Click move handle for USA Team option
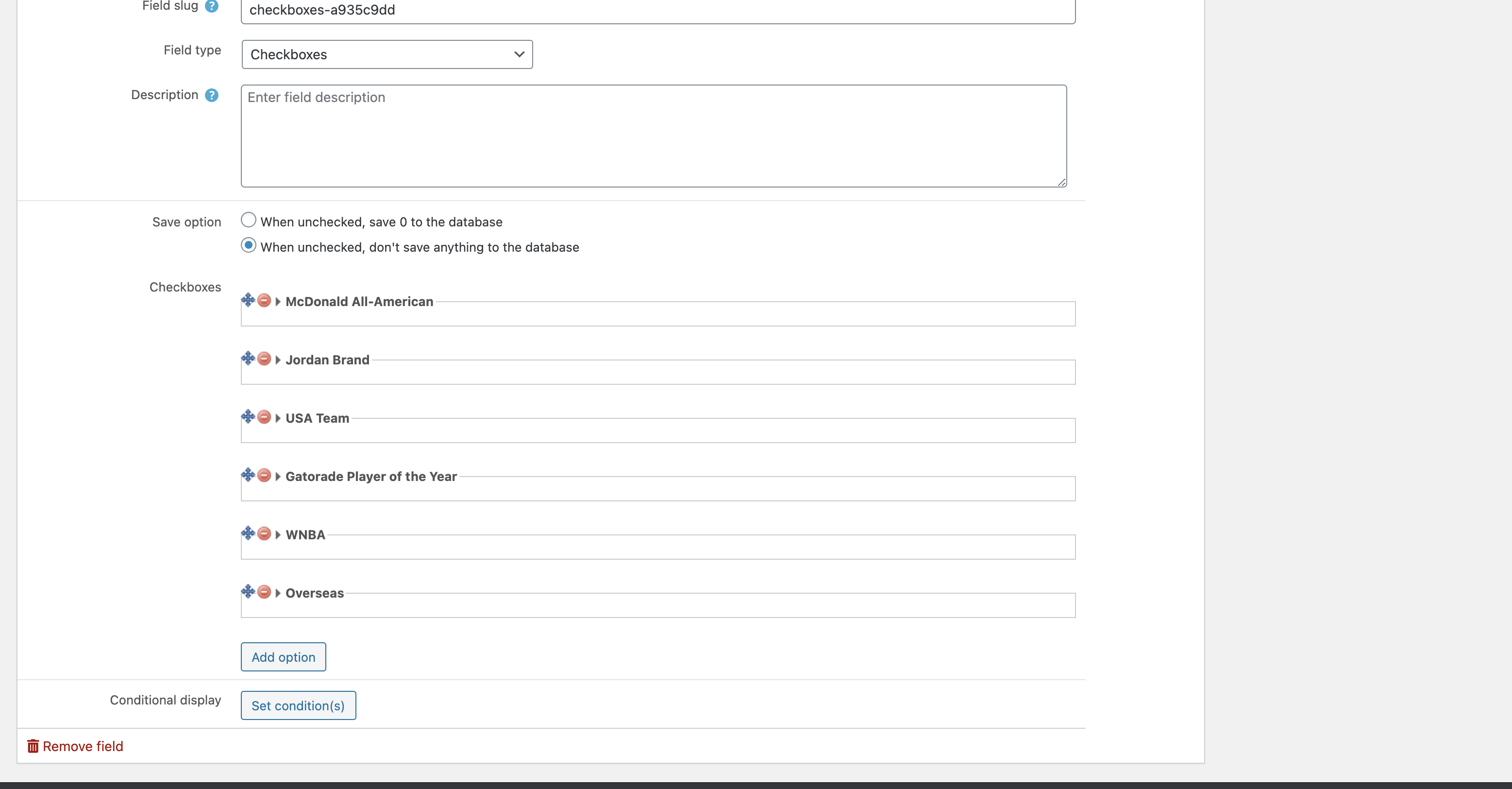 248,416
